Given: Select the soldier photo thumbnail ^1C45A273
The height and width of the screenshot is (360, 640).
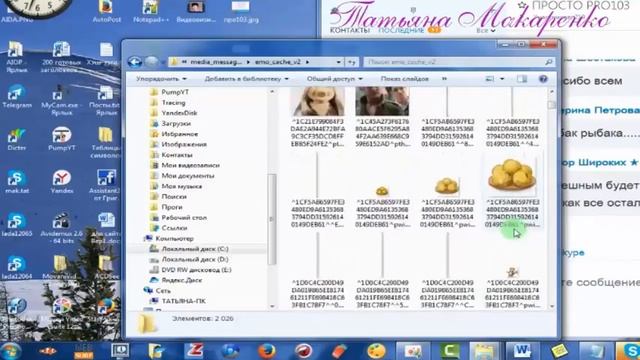Looking at the screenshot, I should click(x=382, y=101).
